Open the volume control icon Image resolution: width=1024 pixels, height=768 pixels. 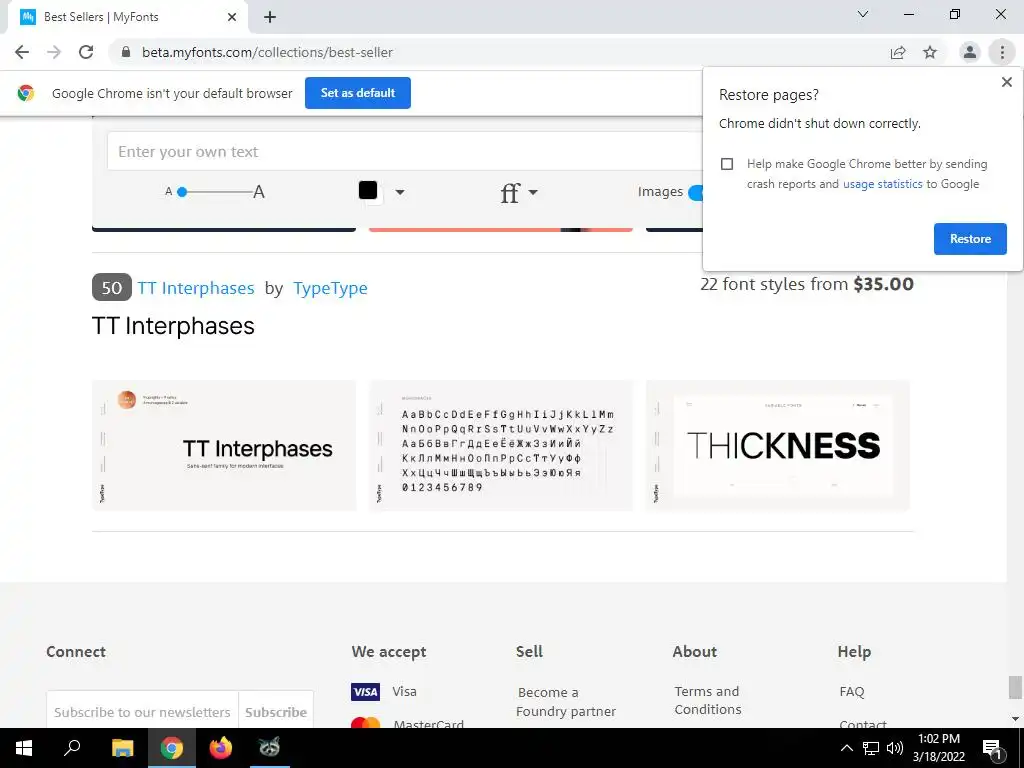pos(895,748)
